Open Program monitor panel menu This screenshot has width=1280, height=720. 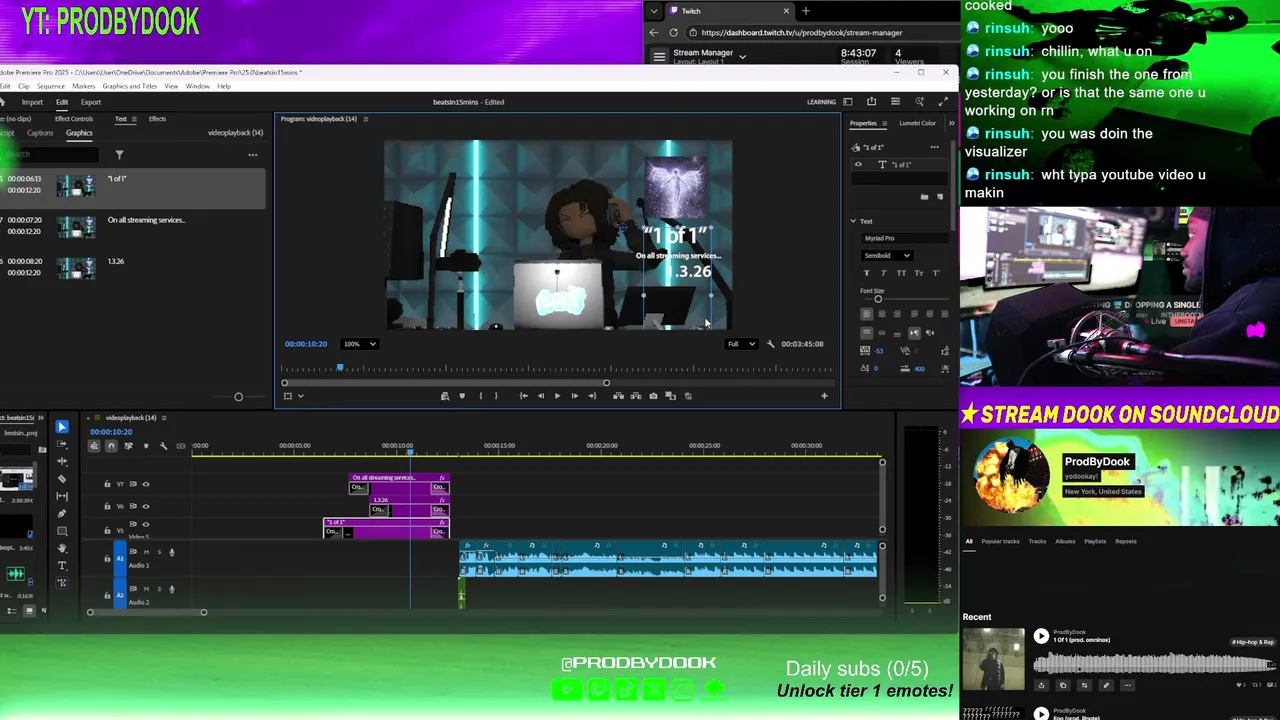click(x=365, y=119)
